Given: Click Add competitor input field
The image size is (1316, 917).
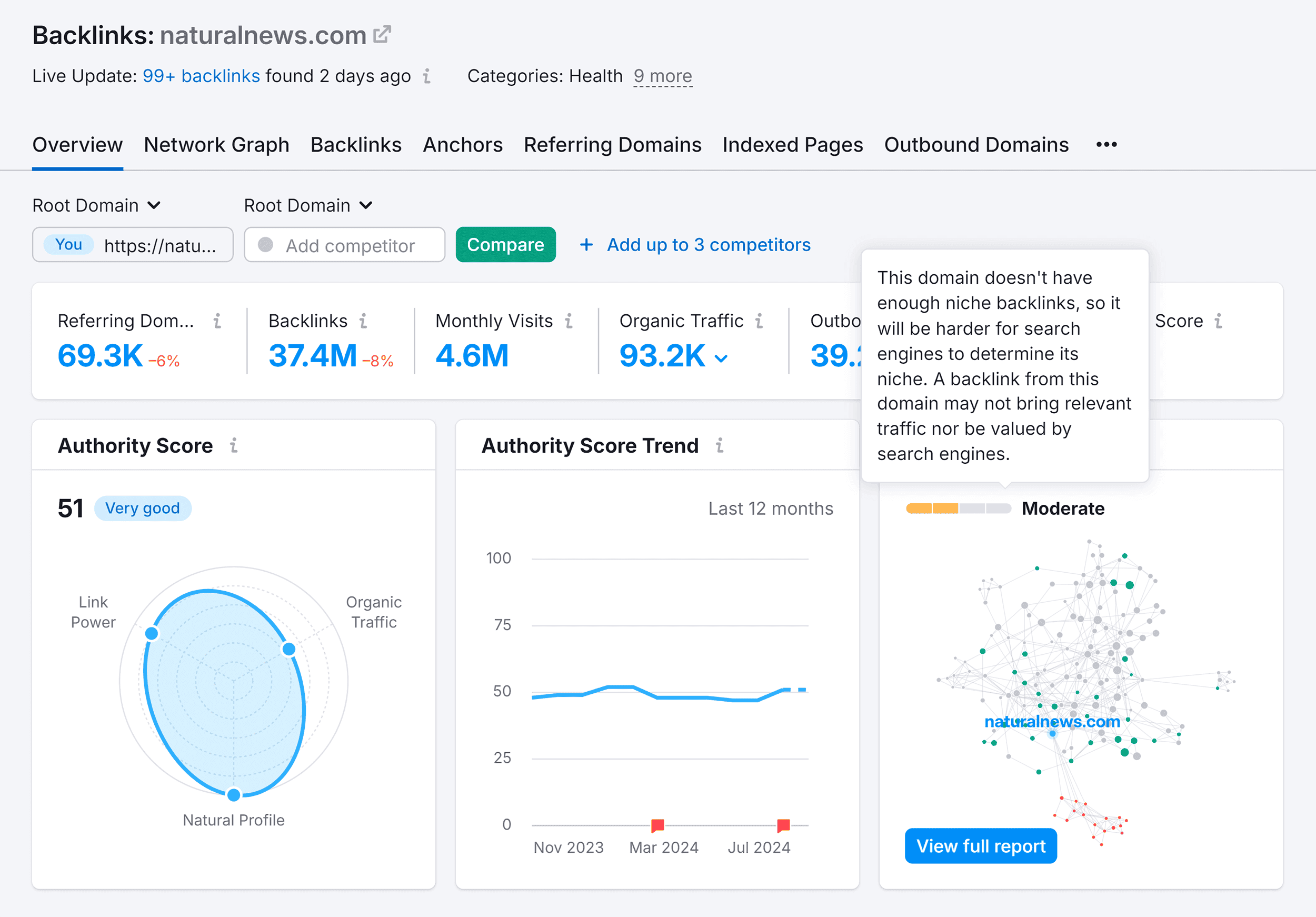Looking at the screenshot, I should click(344, 245).
